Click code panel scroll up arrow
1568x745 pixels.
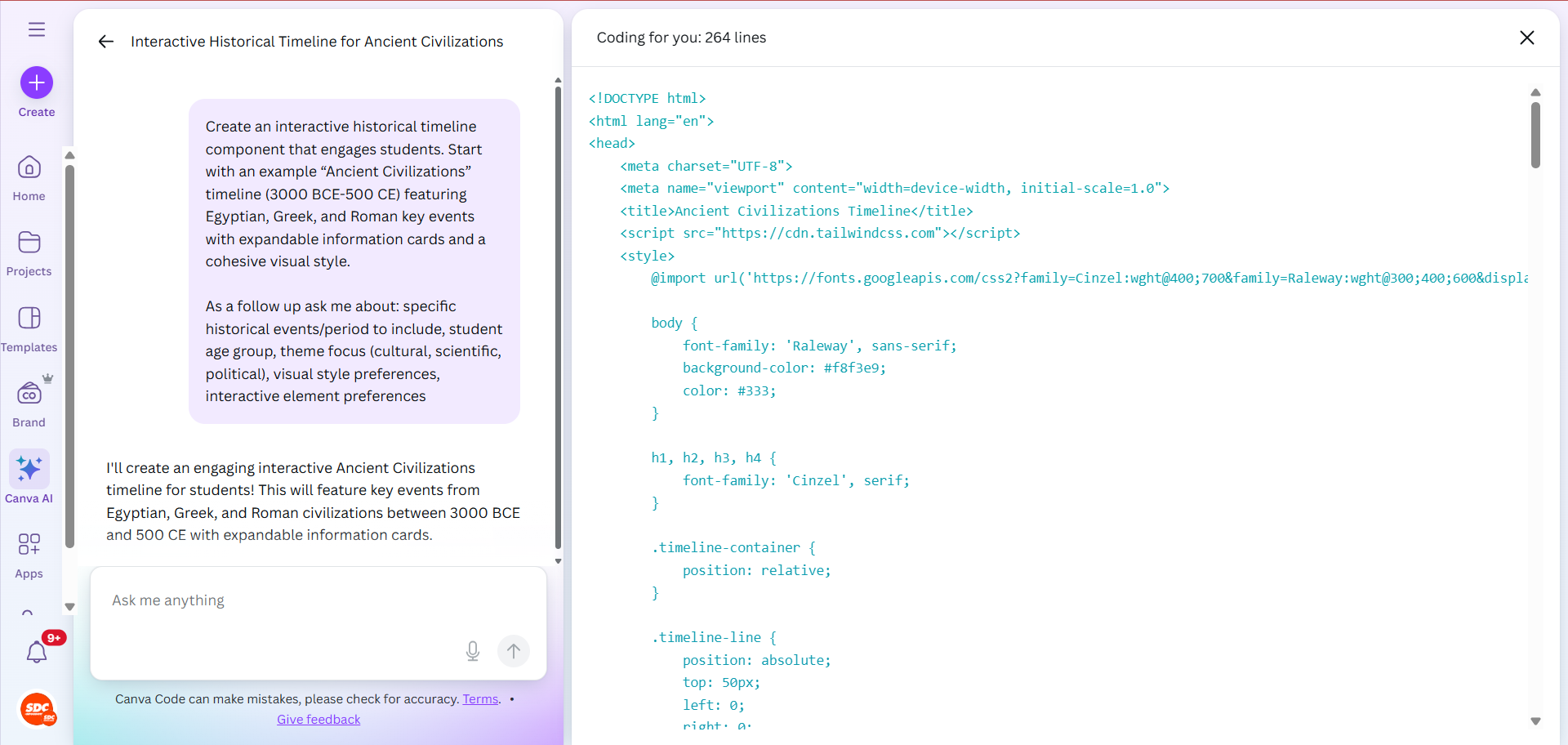(x=1535, y=92)
